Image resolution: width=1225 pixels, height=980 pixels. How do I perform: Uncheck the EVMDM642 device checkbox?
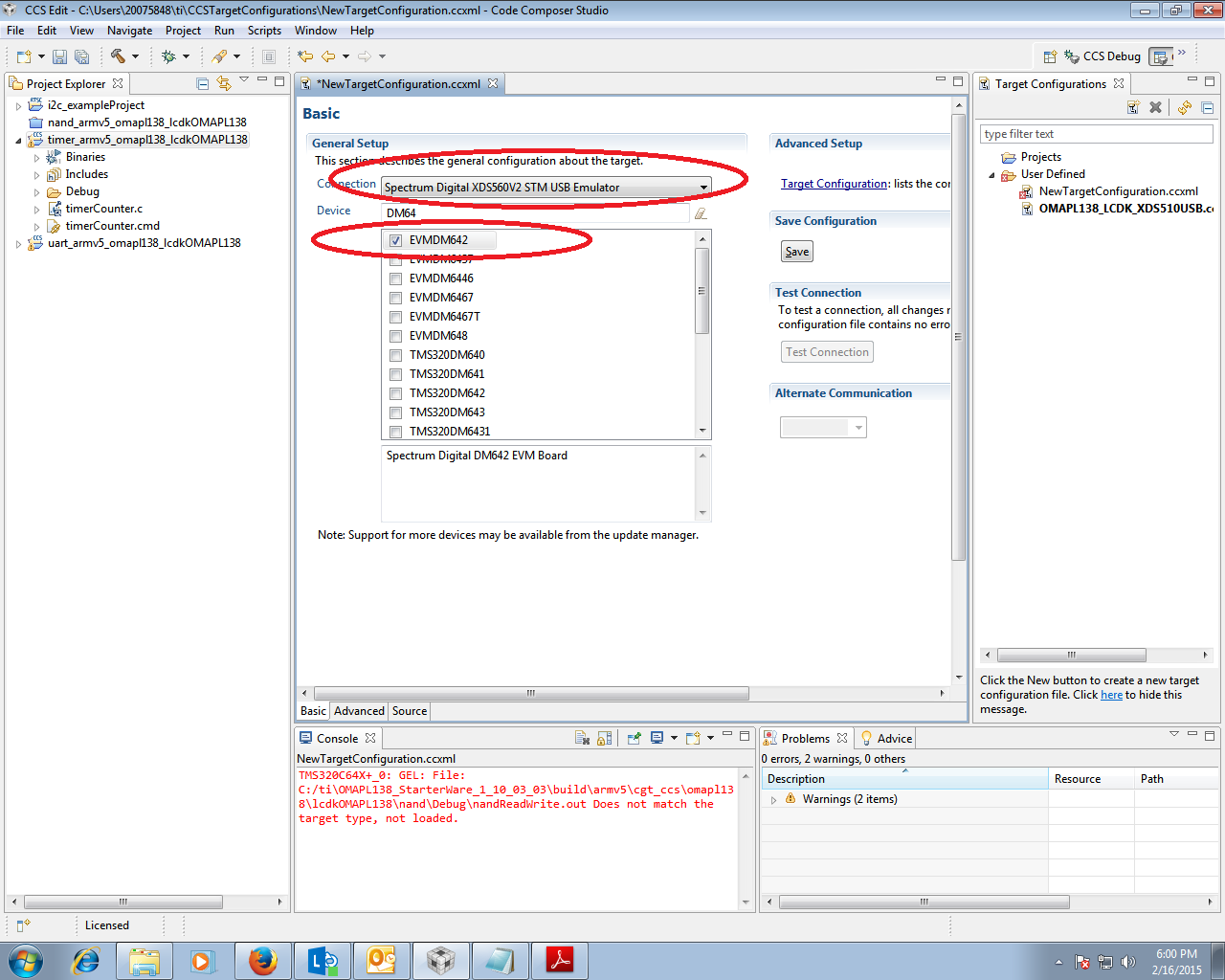click(x=395, y=240)
